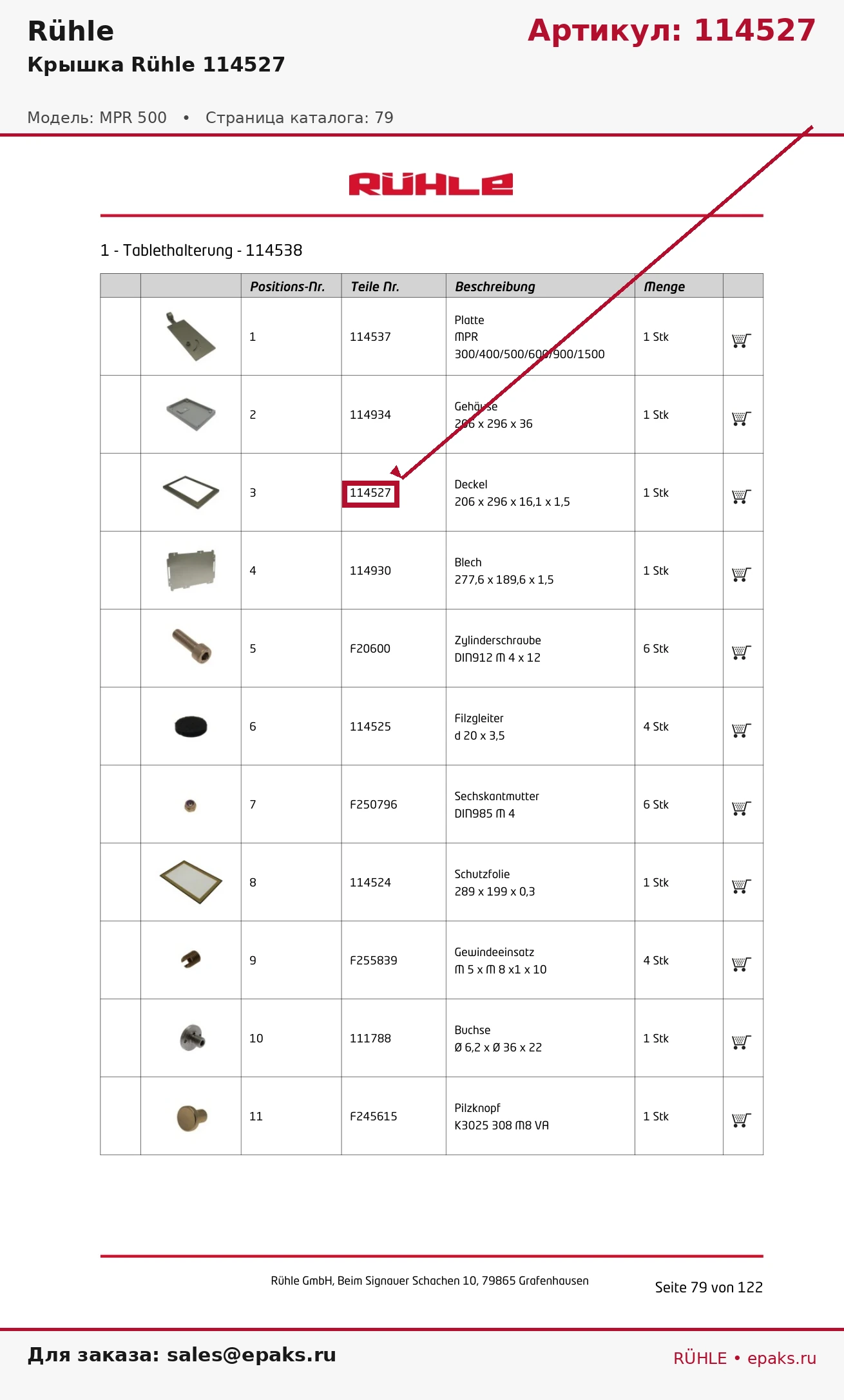View the Pilzknopf knob thumbnail
Screen dimensions: 844x1400
click(x=192, y=1118)
